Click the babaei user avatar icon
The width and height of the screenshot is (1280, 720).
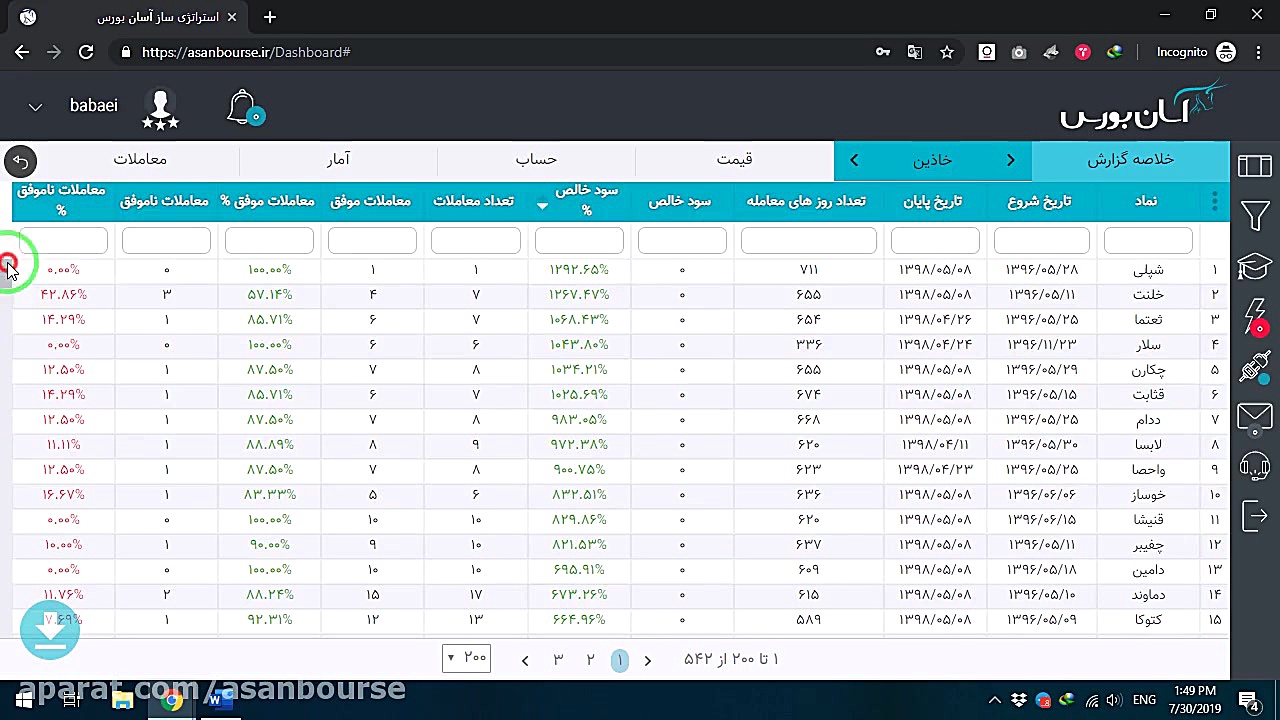(x=160, y=108)
